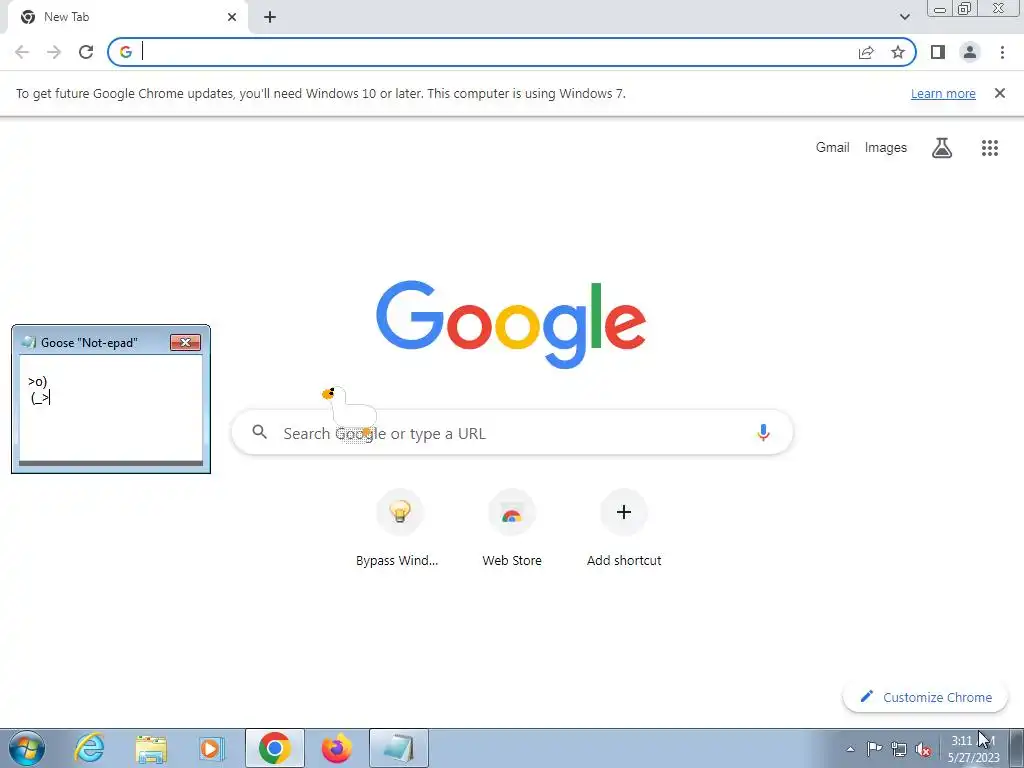Reload the current page
Image resolution: width=1024 pixels, height=768 pixels.
tap(86, 52)
